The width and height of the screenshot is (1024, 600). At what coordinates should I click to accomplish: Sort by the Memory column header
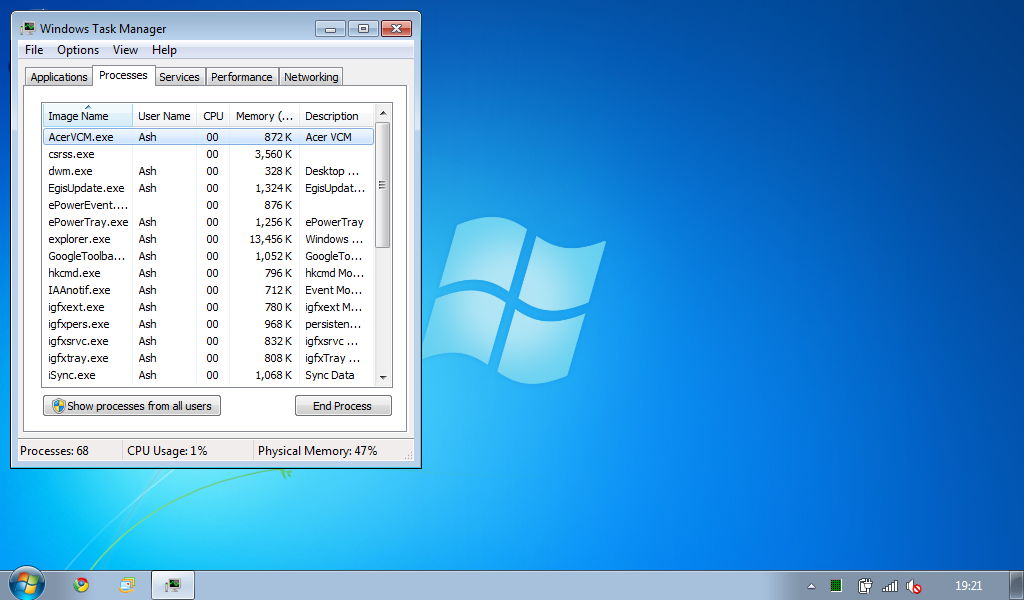pyautogui.click(x=263, y=116)
